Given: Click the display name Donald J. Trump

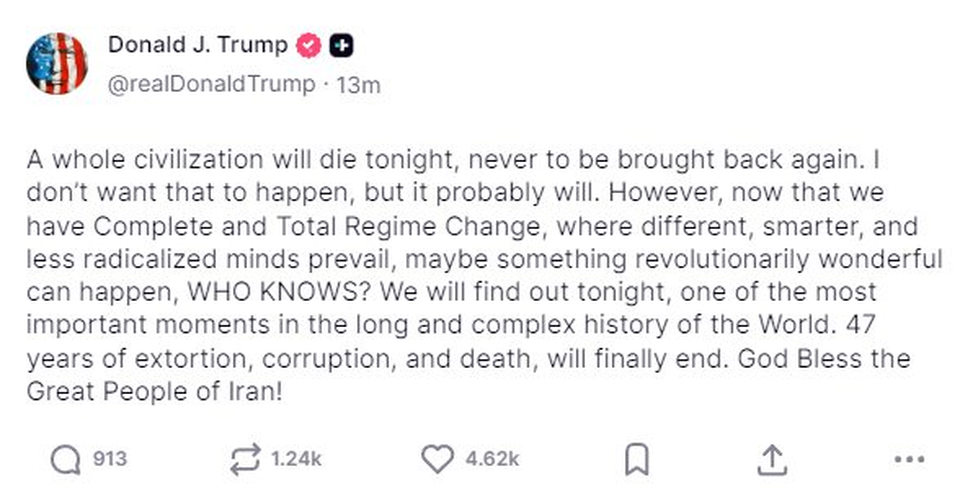Looking at the screenshot, I should pos(197,46).
